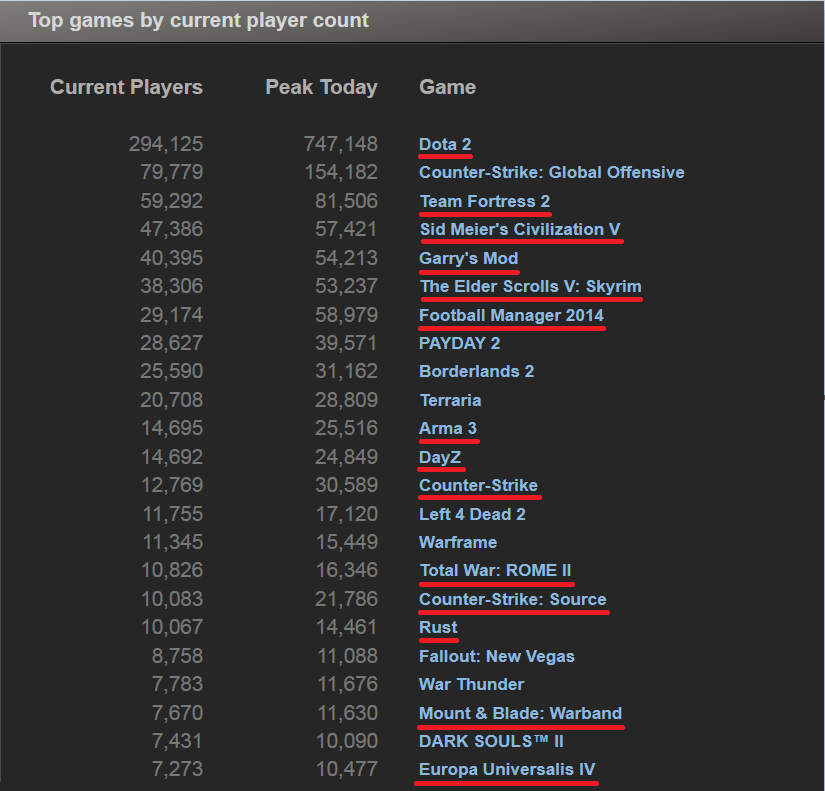
Task: Select current players value 38,306
Action: pos(172,286)
